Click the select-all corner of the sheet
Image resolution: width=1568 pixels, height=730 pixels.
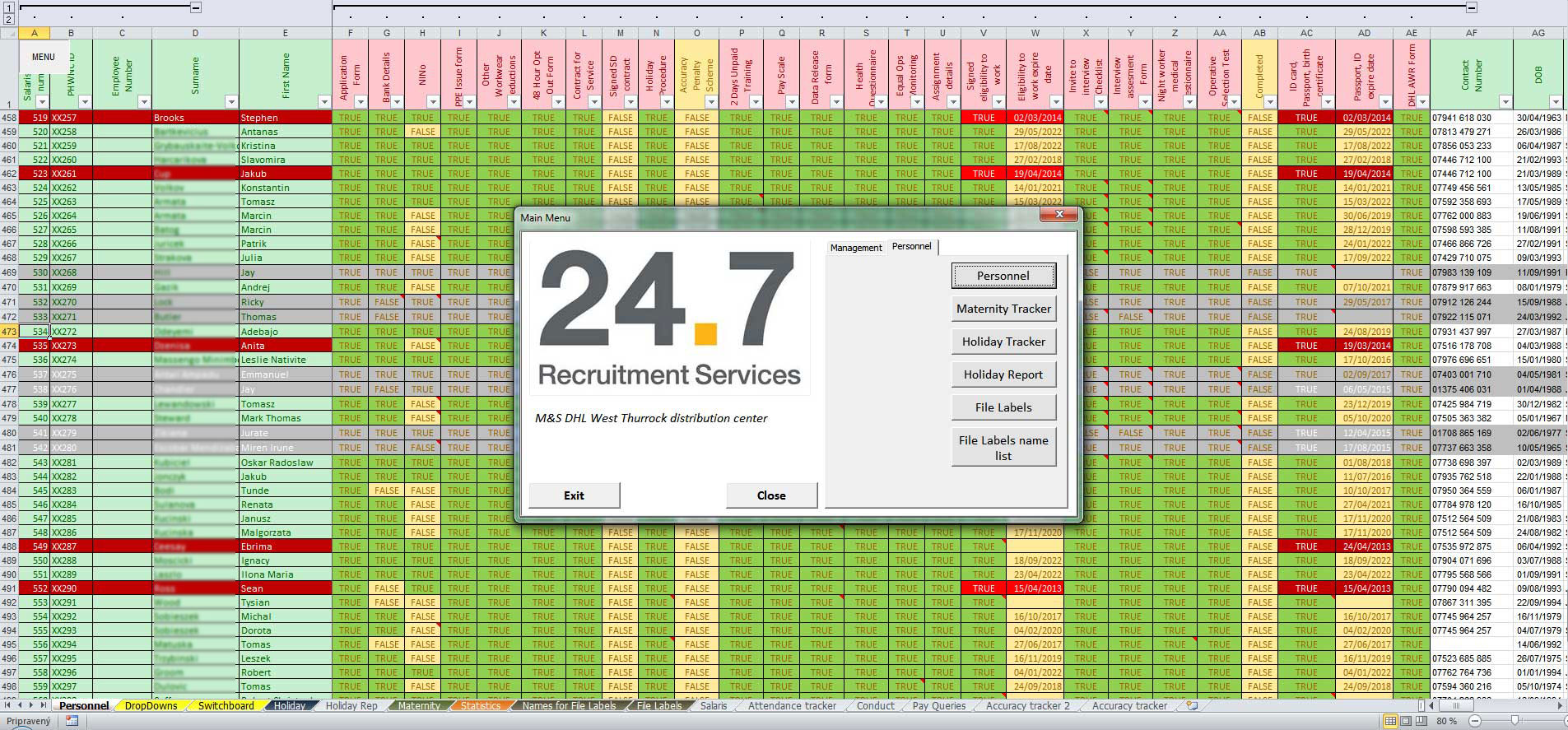pyautogui.click(x=9, y=33)
